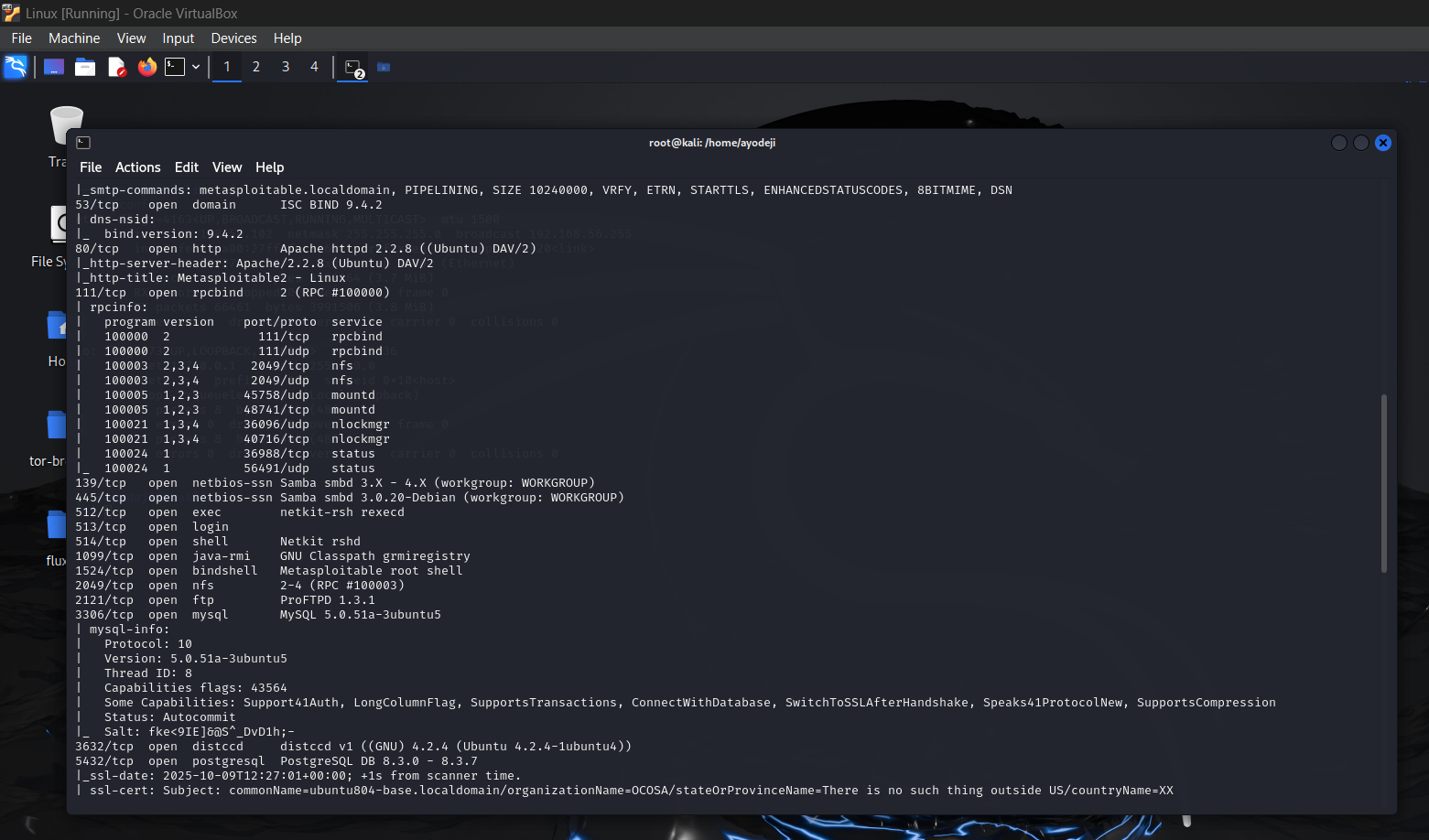Click the terminal vertical scrollbar thumb

(x=1383, y=483)
